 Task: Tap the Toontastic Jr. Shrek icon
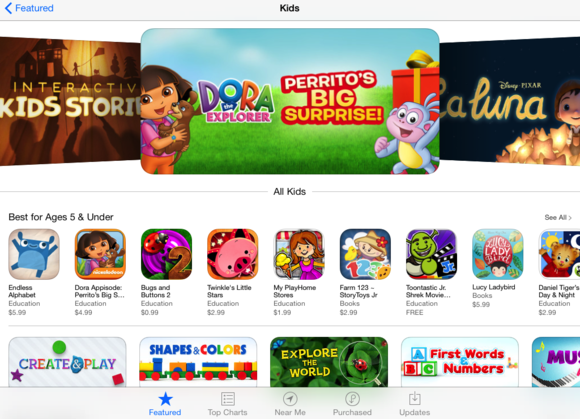click(431, 254)
